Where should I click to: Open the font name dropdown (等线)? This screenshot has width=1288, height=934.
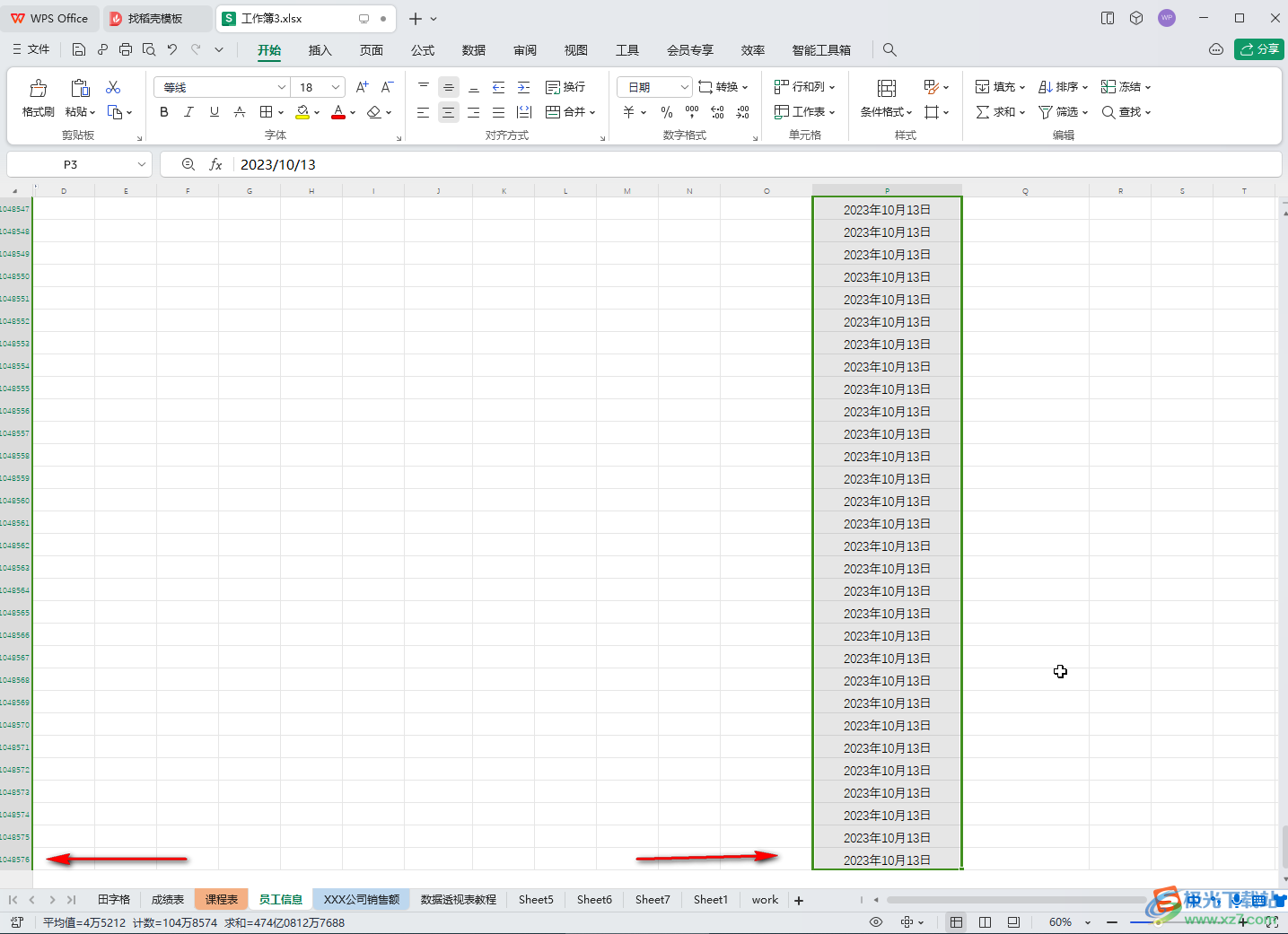coord(282,87)
